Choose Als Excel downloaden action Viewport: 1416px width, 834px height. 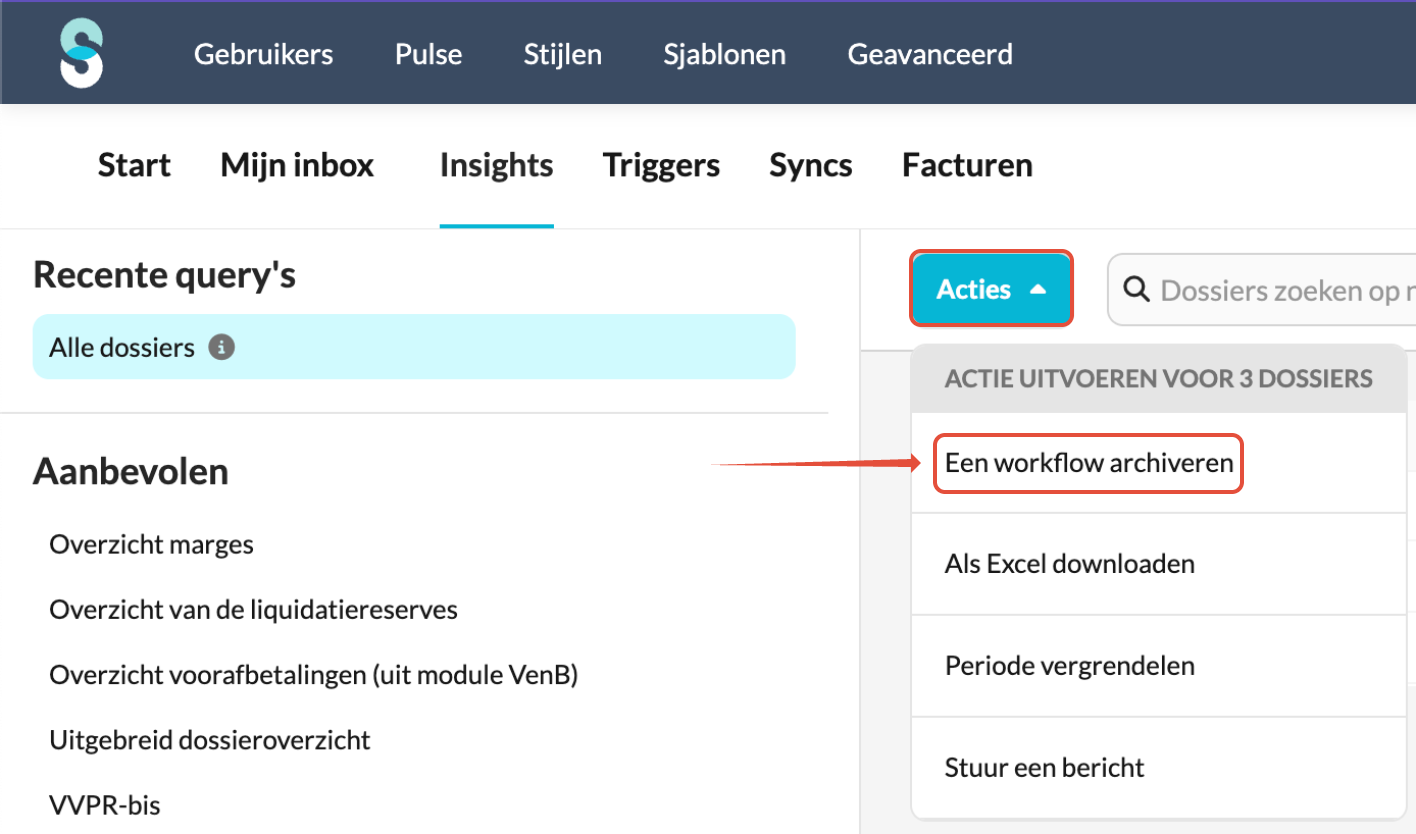click(x=1069, y=564)
